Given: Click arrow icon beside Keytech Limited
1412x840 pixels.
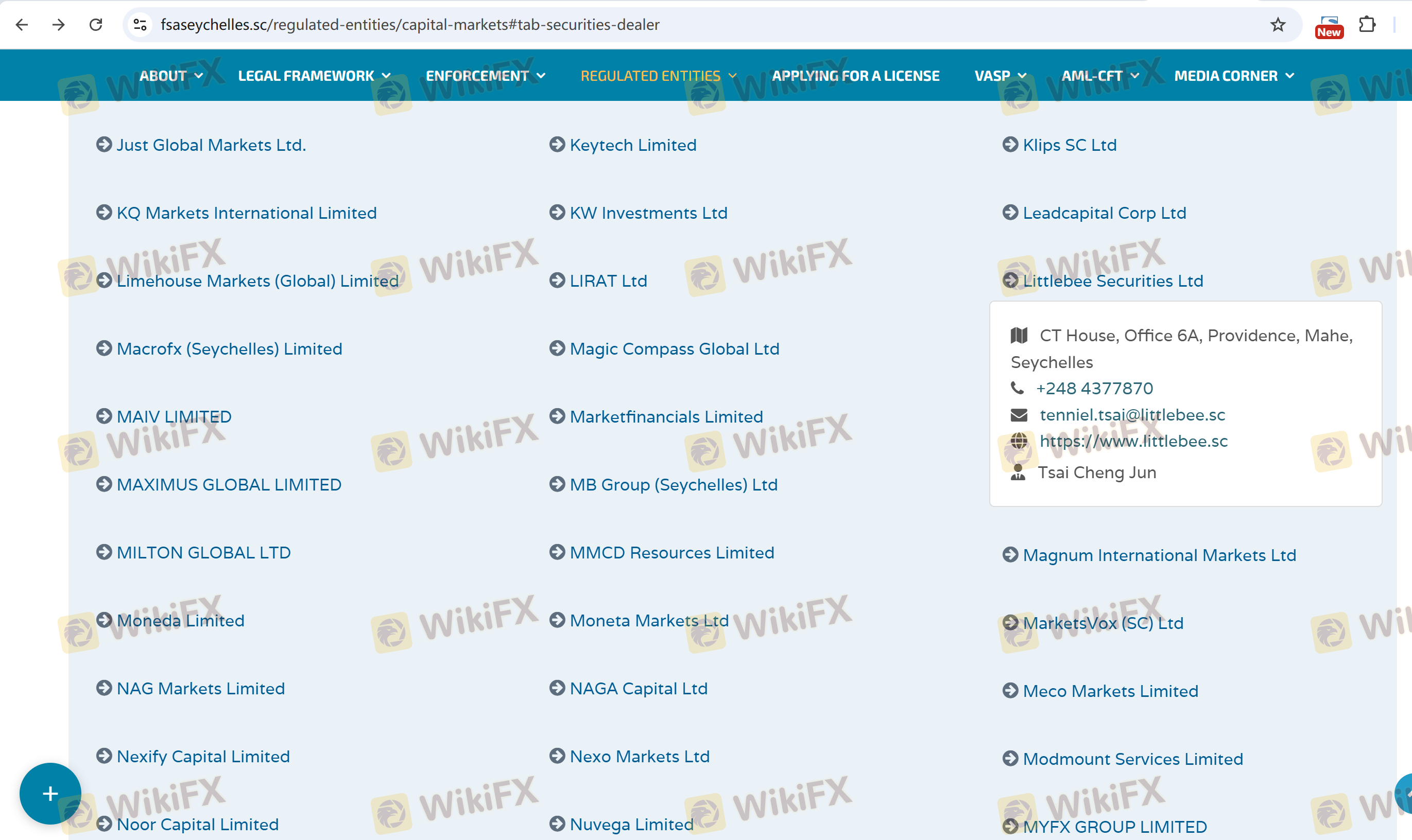Looking at the screenshot, I should point(557,144).
